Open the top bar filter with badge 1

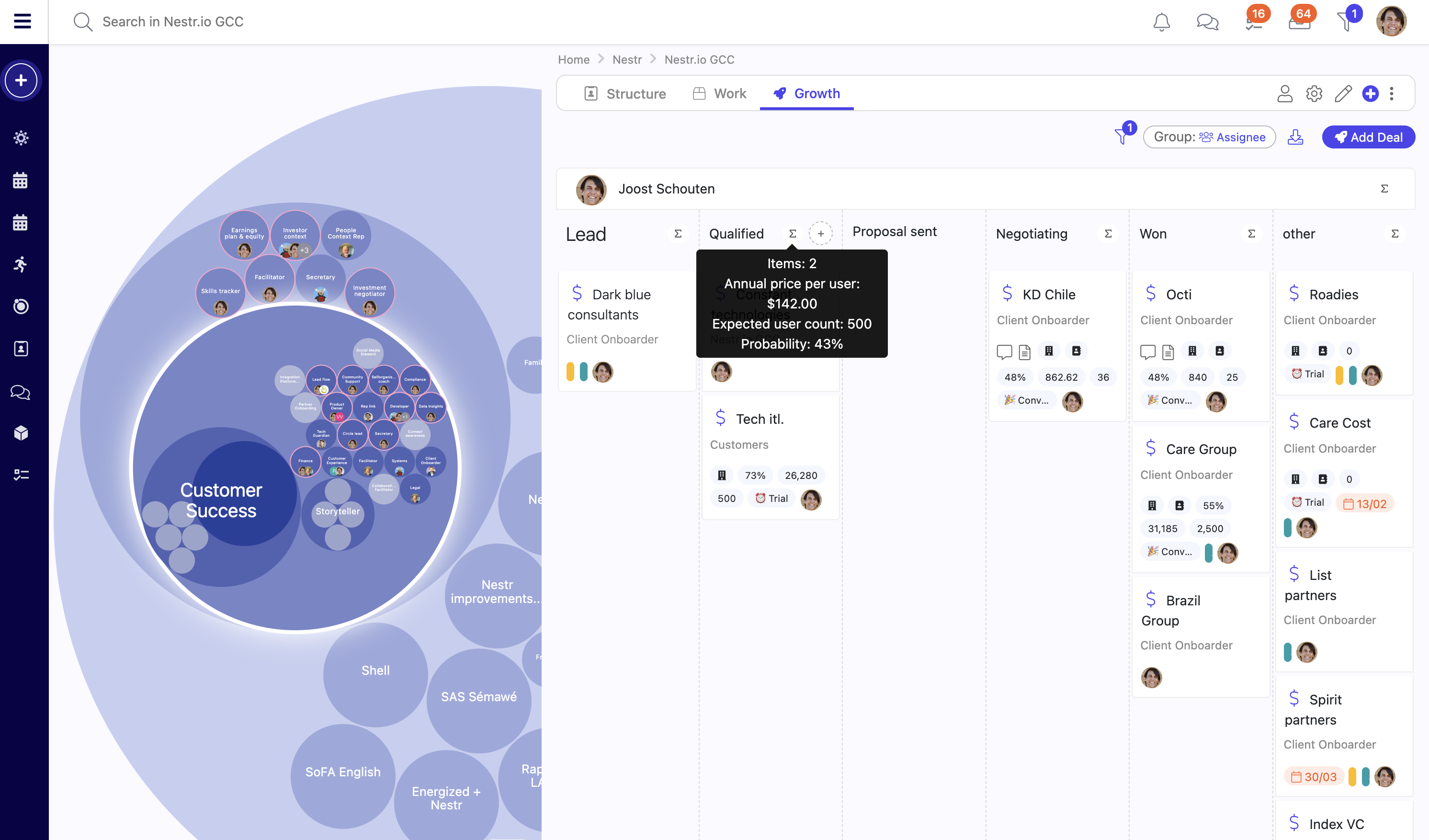tap(1346, 22)
